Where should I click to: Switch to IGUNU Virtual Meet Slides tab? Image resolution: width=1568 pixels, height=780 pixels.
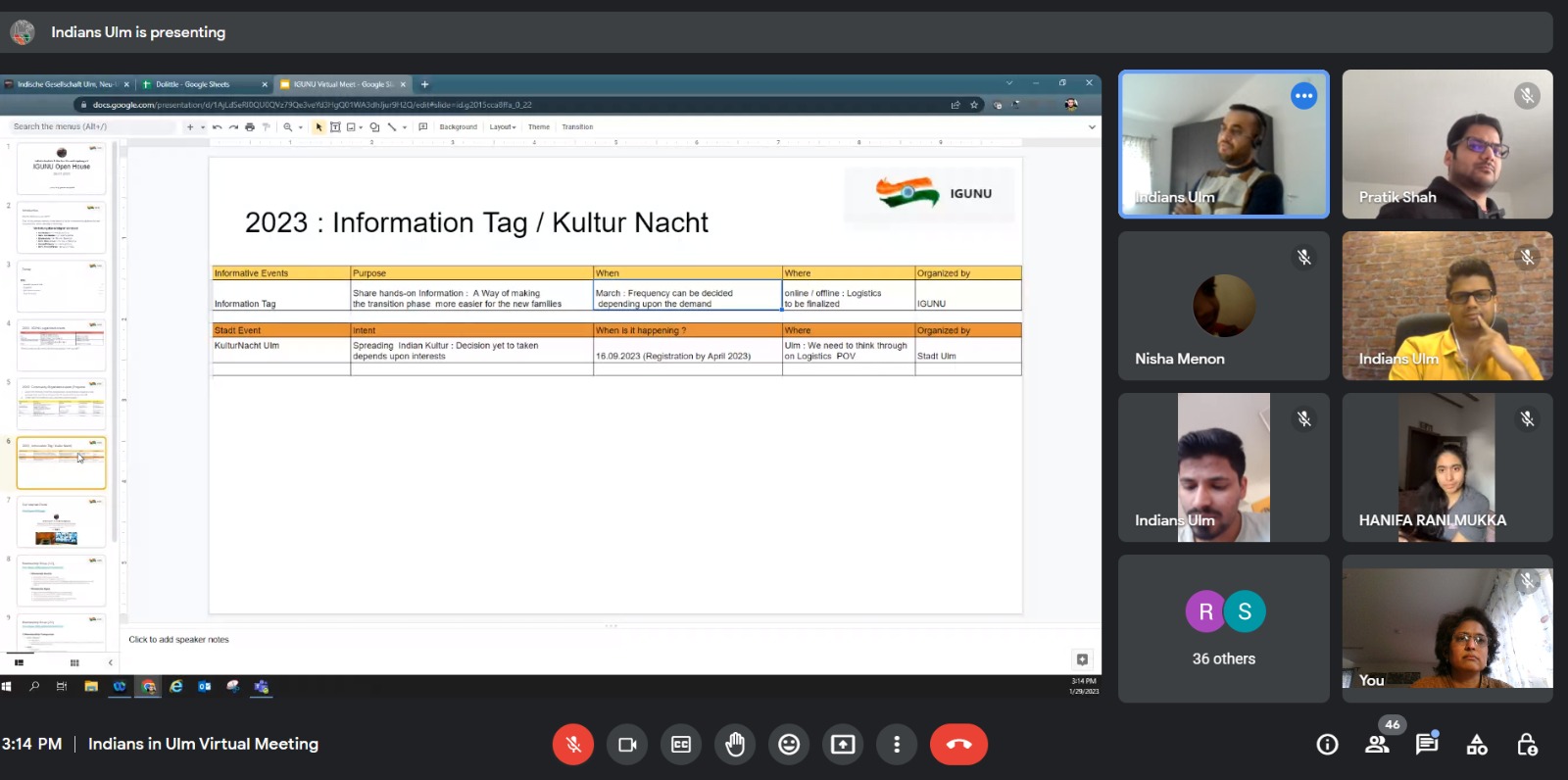pyautogui.click(x=341, y=84)
